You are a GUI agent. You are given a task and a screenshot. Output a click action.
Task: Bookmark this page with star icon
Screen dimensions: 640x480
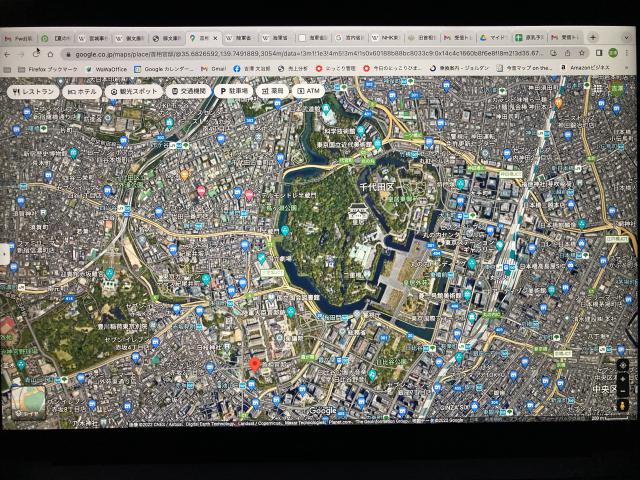(582, 53)
